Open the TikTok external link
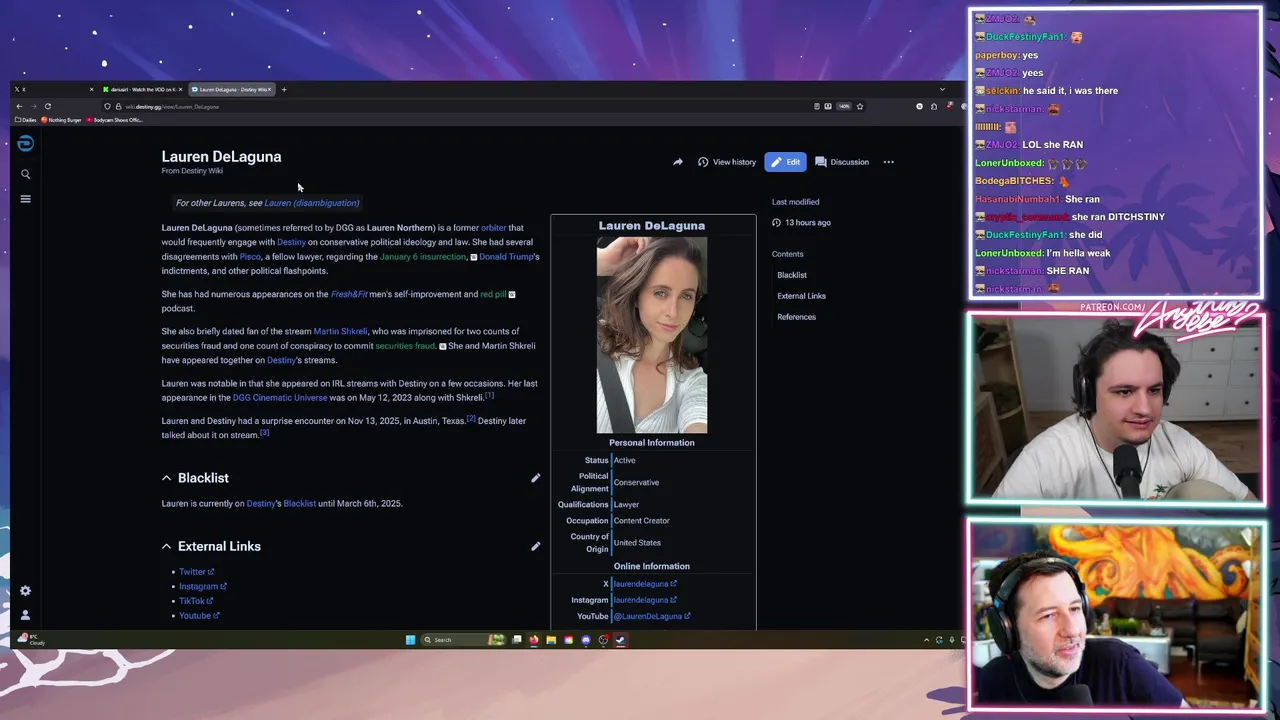 195,601
